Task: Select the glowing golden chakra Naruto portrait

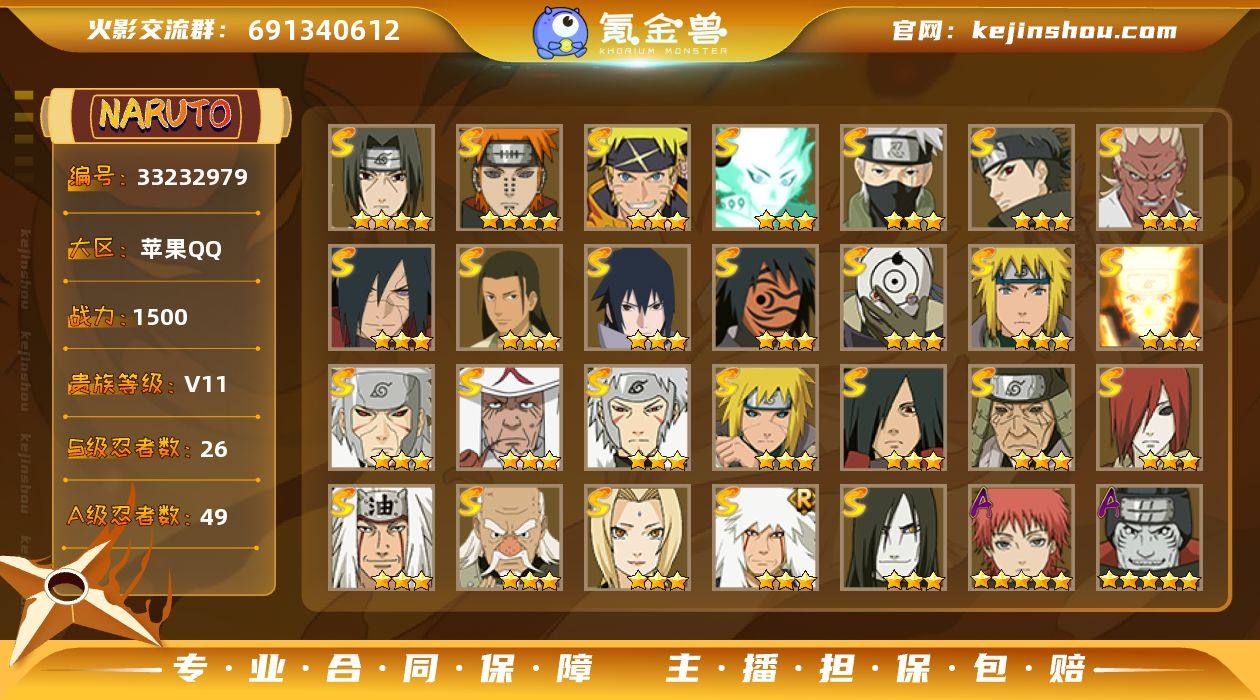Action: (1150, 298)
